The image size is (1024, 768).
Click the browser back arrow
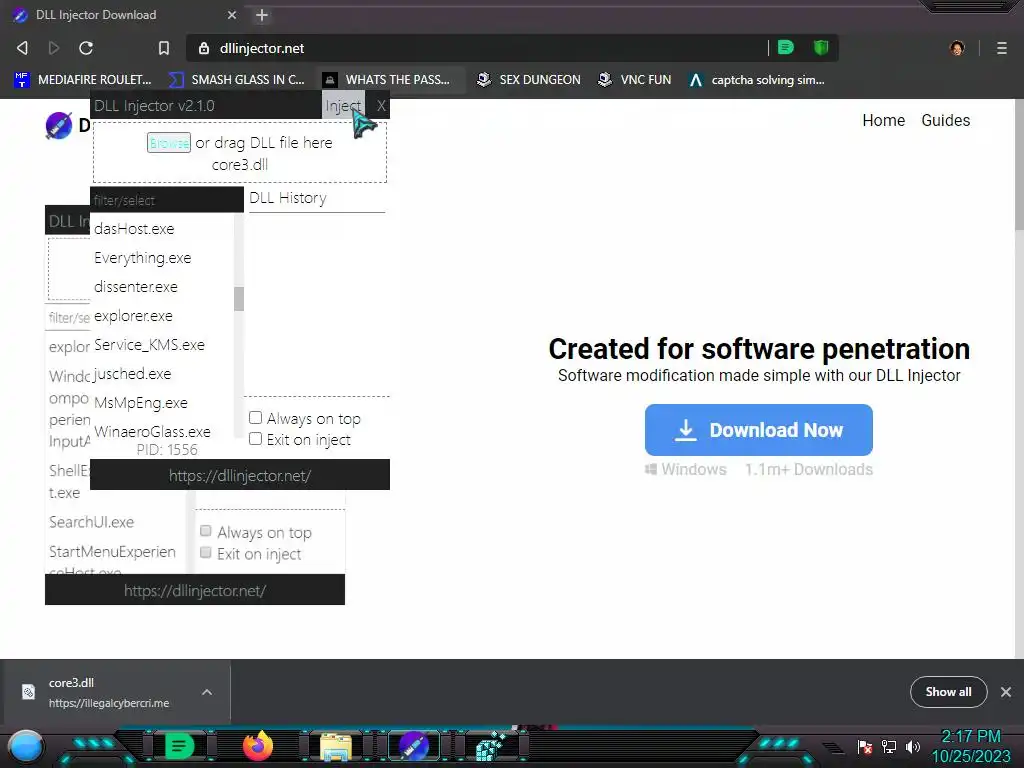22,48
